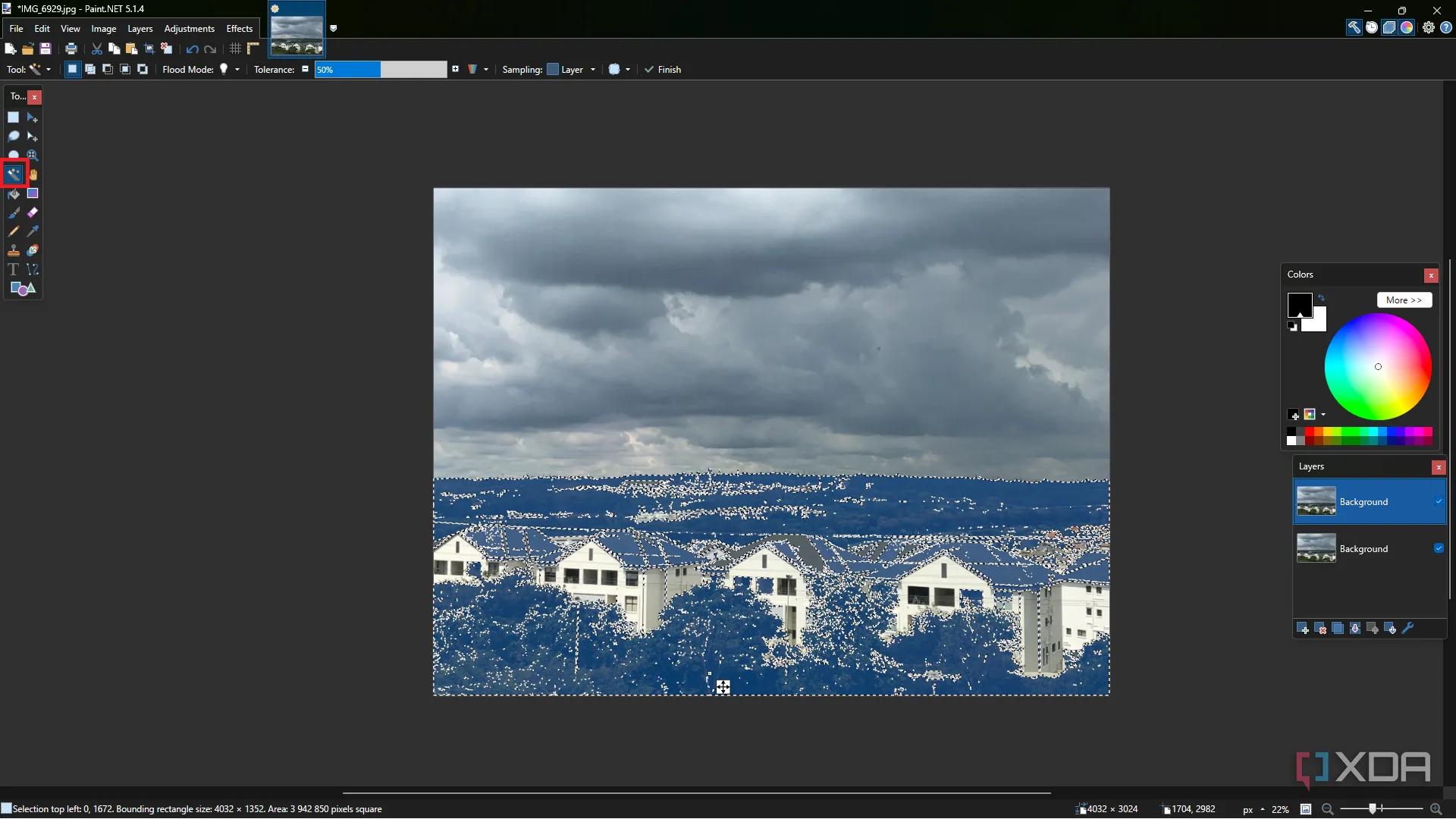Choose the Eraser tool
The width and height of the screenshot is (1456, 819).
tap(33, 213)
